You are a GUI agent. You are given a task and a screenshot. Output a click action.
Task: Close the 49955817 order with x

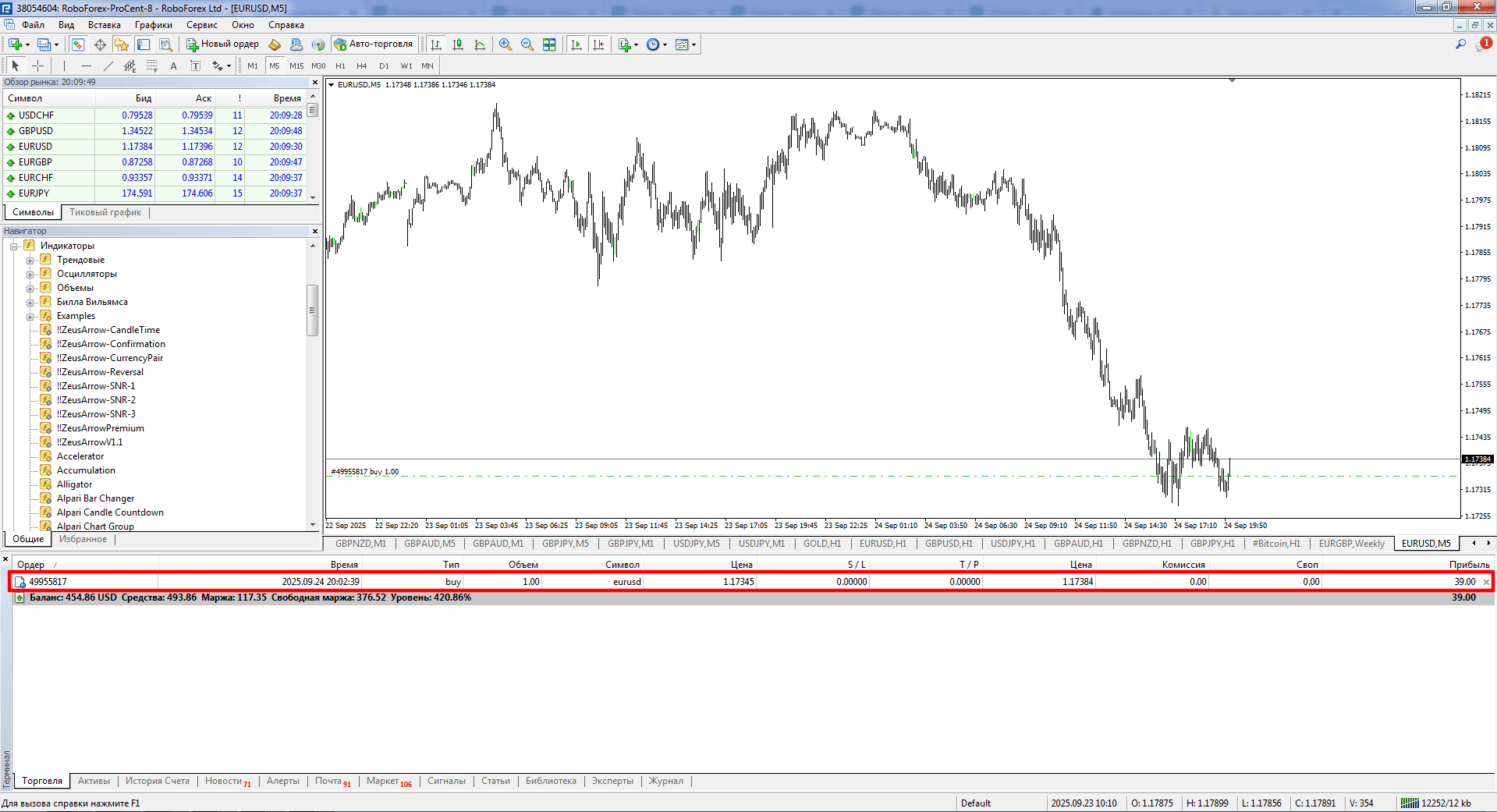tap(1486, 582)
